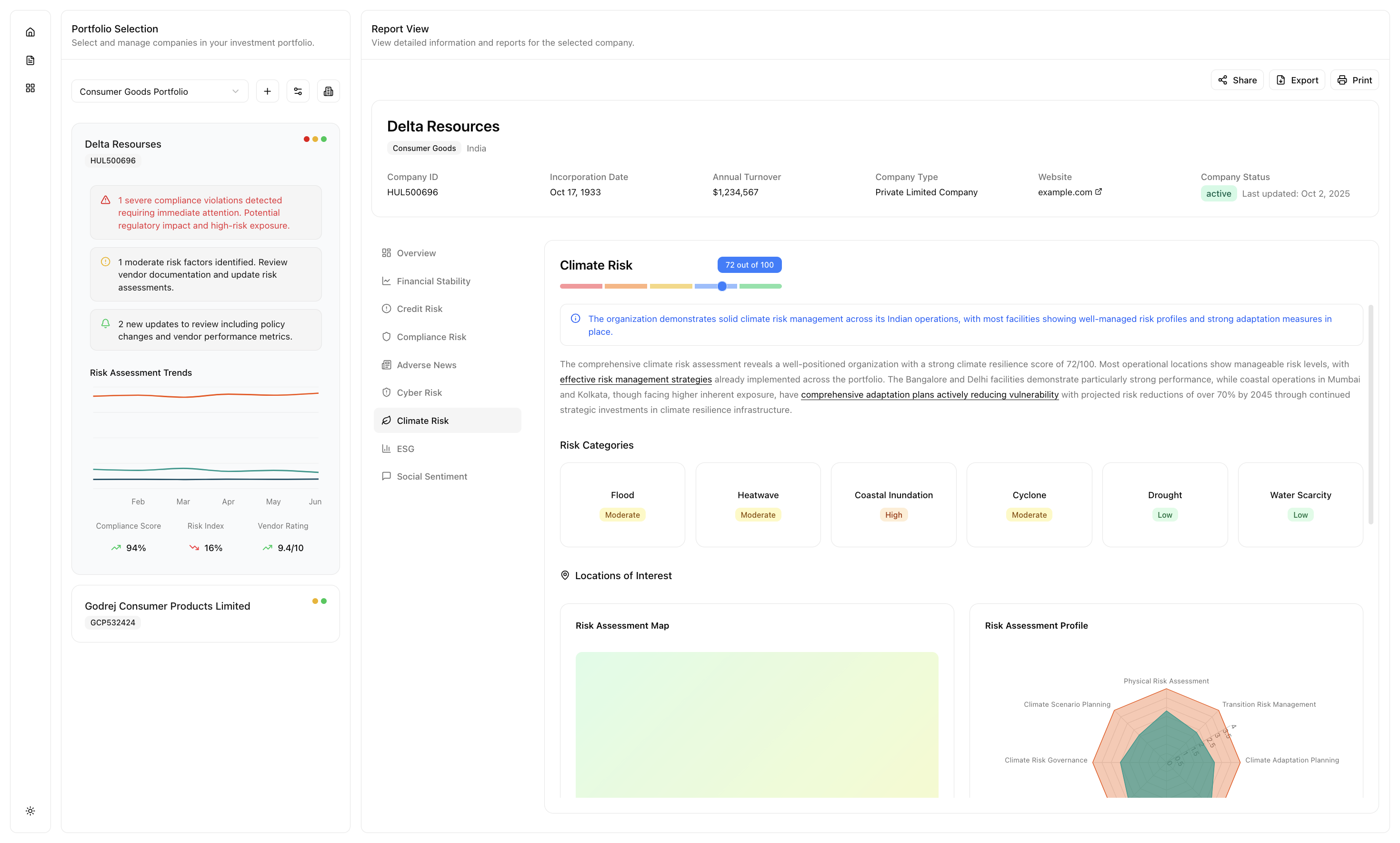The width and height of the screenshot is (1400, 843).
Task: Click the red segment of climate score bar
Action: (580, 286)
